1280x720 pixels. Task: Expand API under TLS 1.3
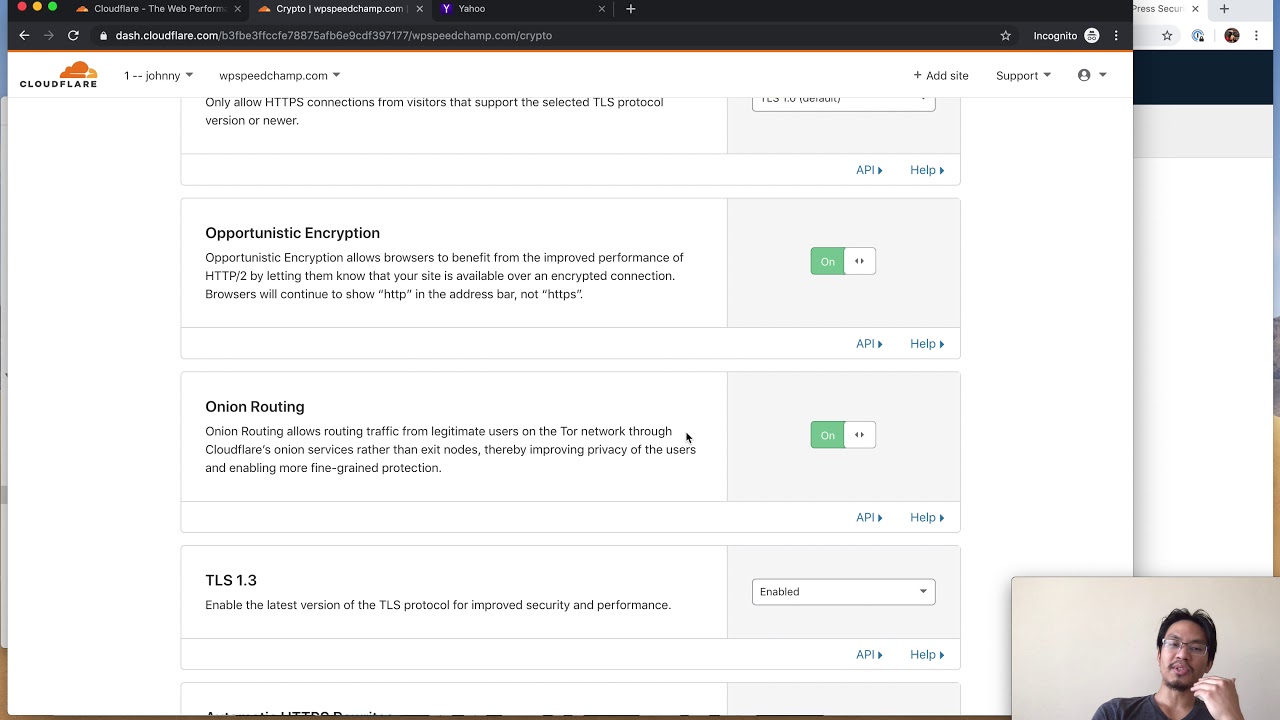click(869, 655)
